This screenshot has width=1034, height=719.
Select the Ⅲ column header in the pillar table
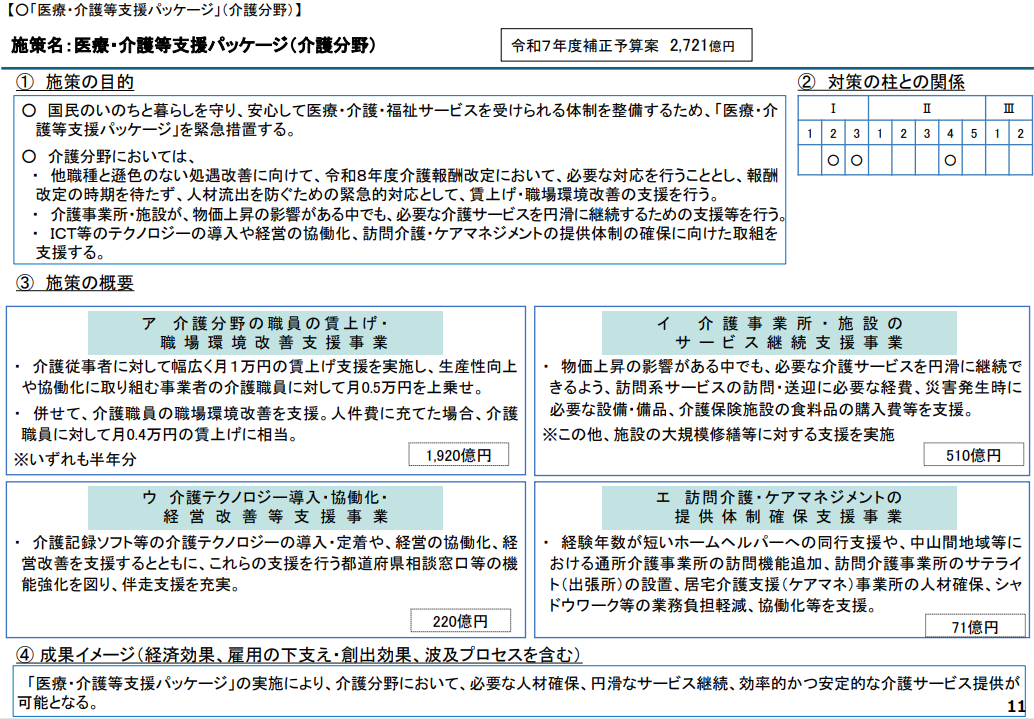(1008, 108)
